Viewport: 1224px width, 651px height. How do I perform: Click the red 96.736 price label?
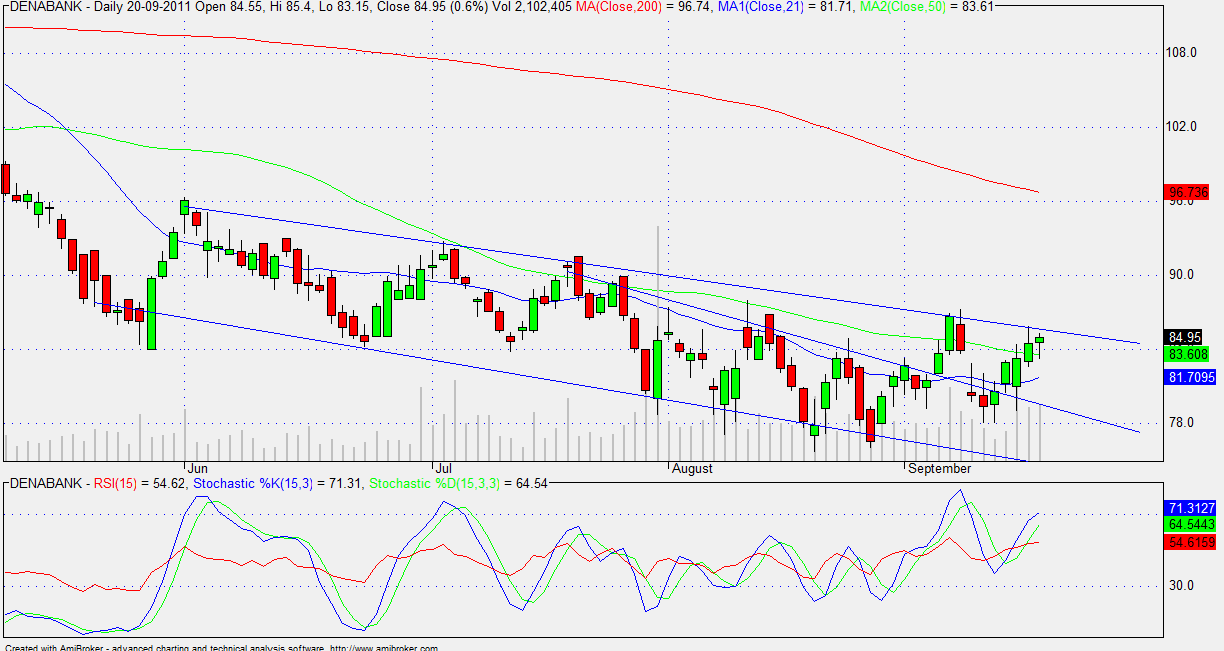(1188, 192)
